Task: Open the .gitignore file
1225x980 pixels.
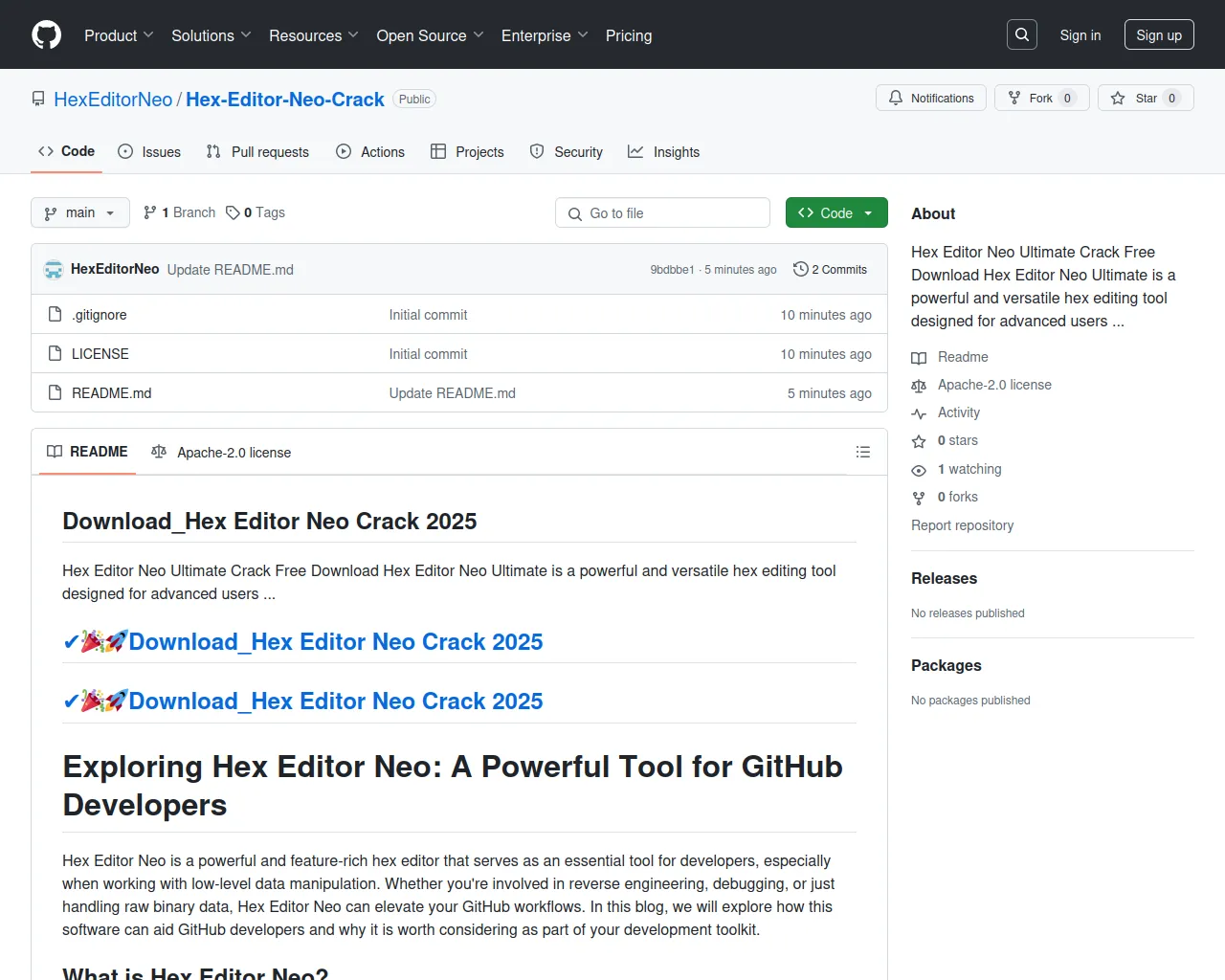Action: coord(100,315)
